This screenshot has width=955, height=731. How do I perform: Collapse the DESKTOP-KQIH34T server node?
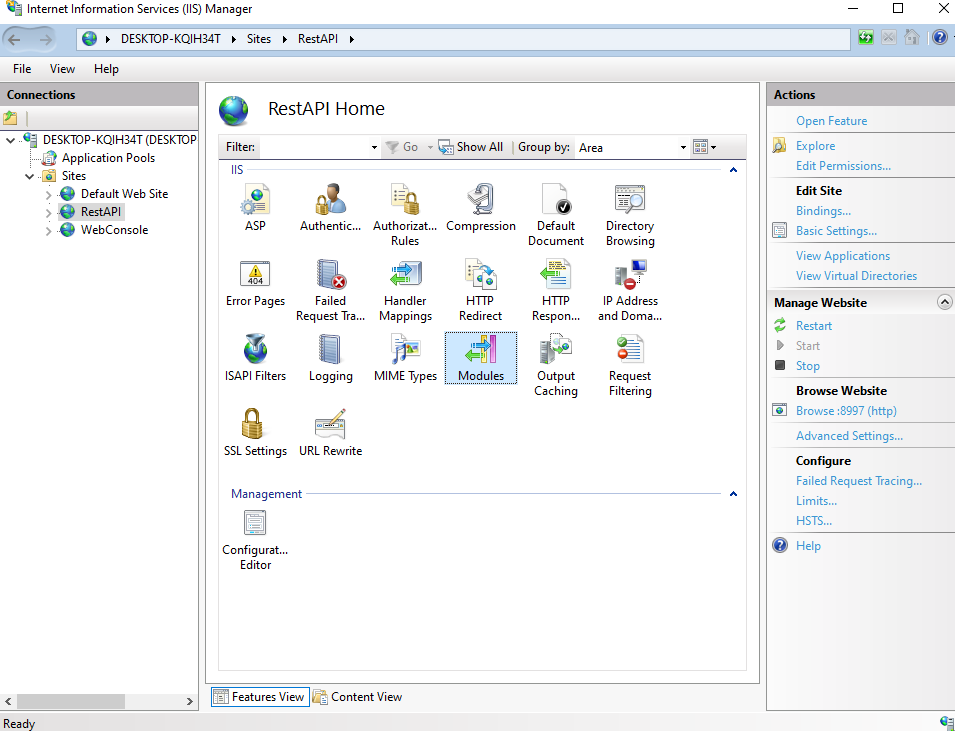10,140
